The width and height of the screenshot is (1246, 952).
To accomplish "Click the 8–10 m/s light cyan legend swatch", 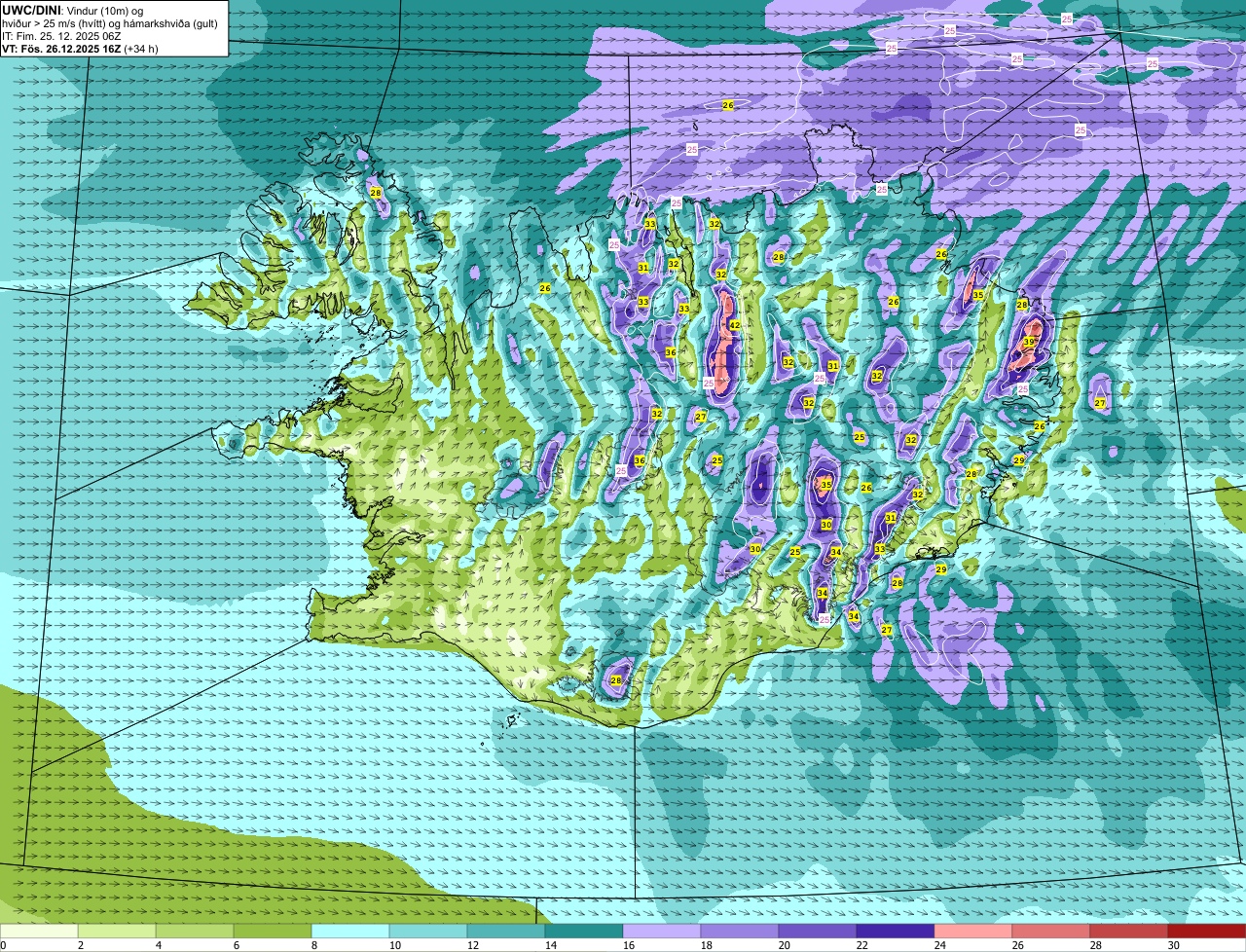I will click(350, 931).
